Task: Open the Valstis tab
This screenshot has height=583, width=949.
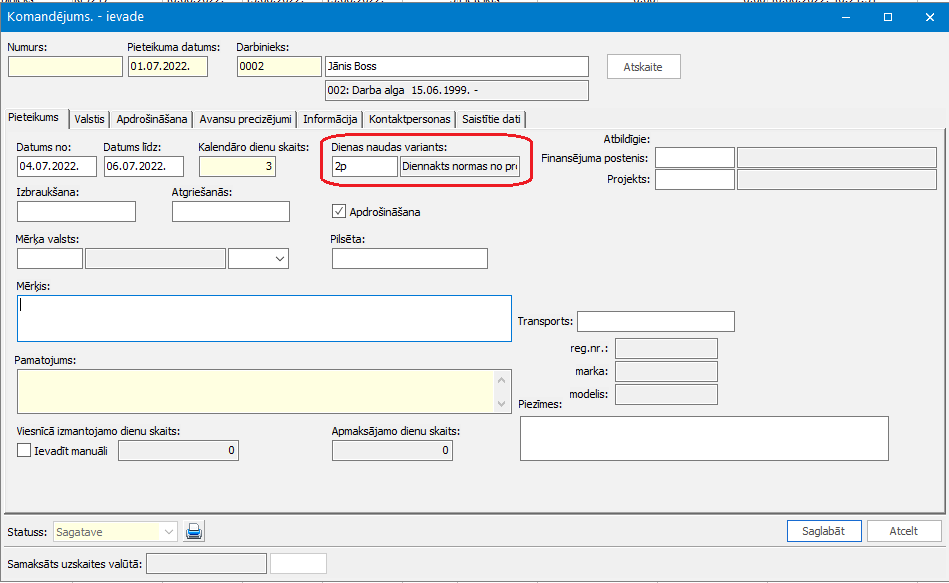Action: point(89,119)
